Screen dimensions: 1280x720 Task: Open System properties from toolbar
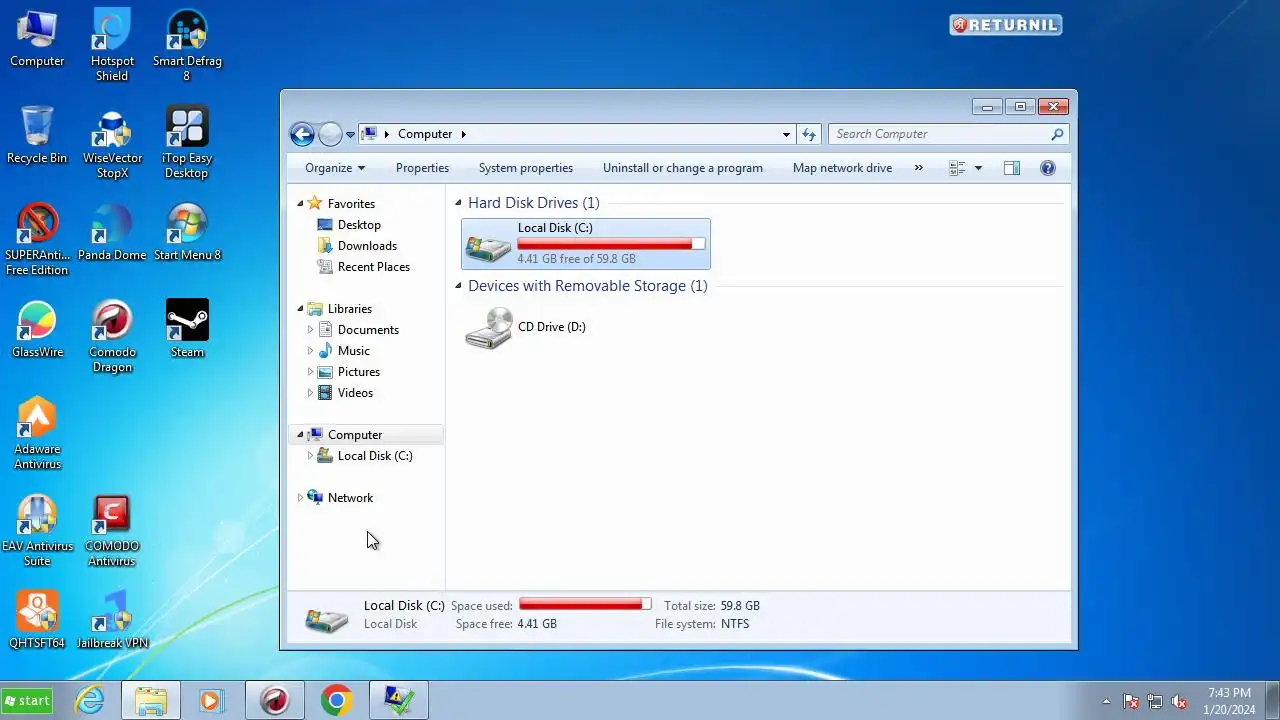(x=526, y=168)
